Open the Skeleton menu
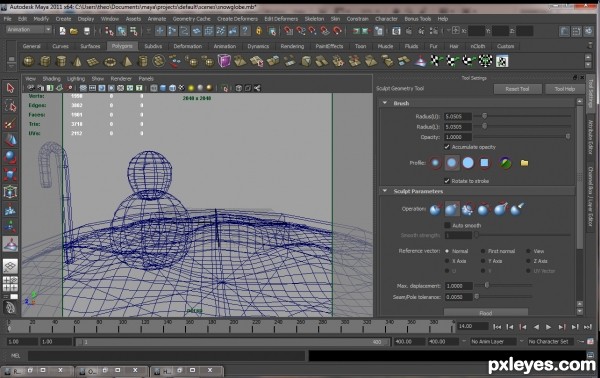Image resolution: width=600 pixels, height=378 pixels. point(314,19)
